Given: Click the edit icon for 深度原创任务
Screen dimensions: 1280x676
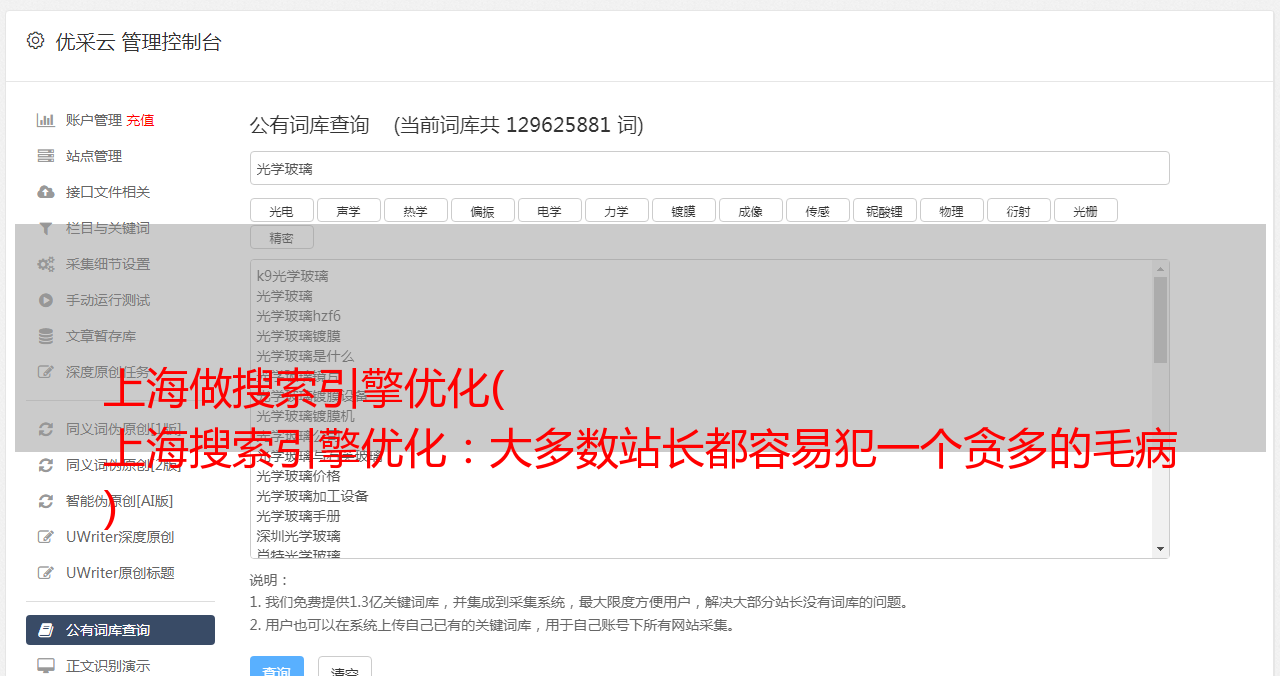Looking at the screenshot, I should coord(46,372).
